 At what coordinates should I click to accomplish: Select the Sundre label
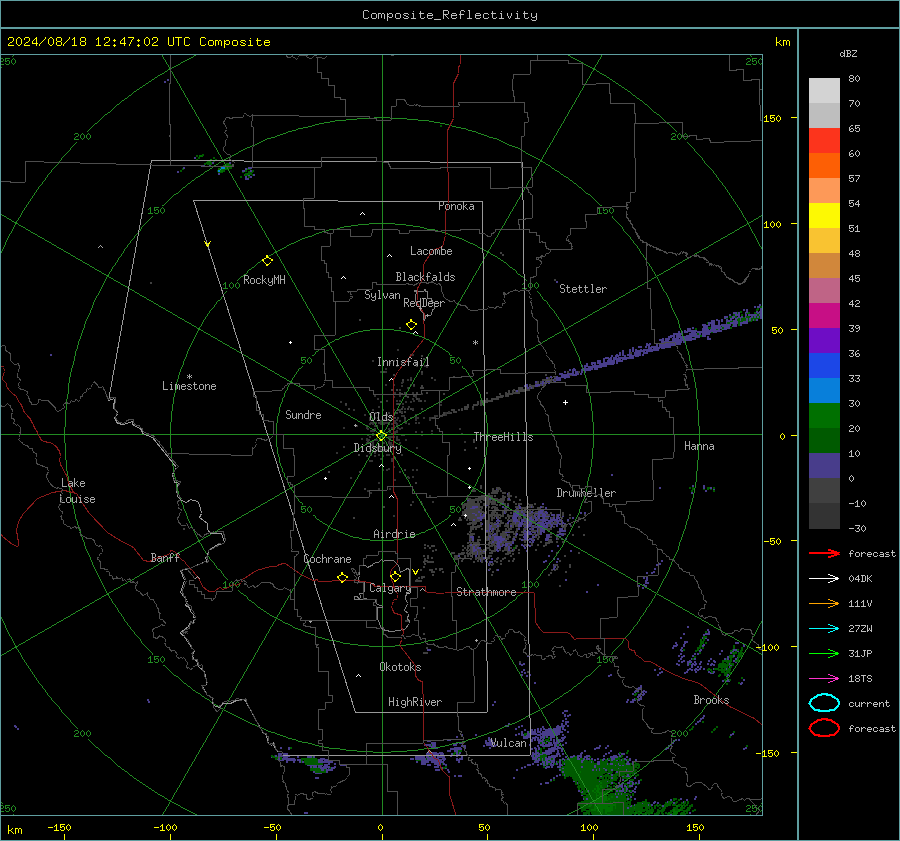tap(303, 414)
